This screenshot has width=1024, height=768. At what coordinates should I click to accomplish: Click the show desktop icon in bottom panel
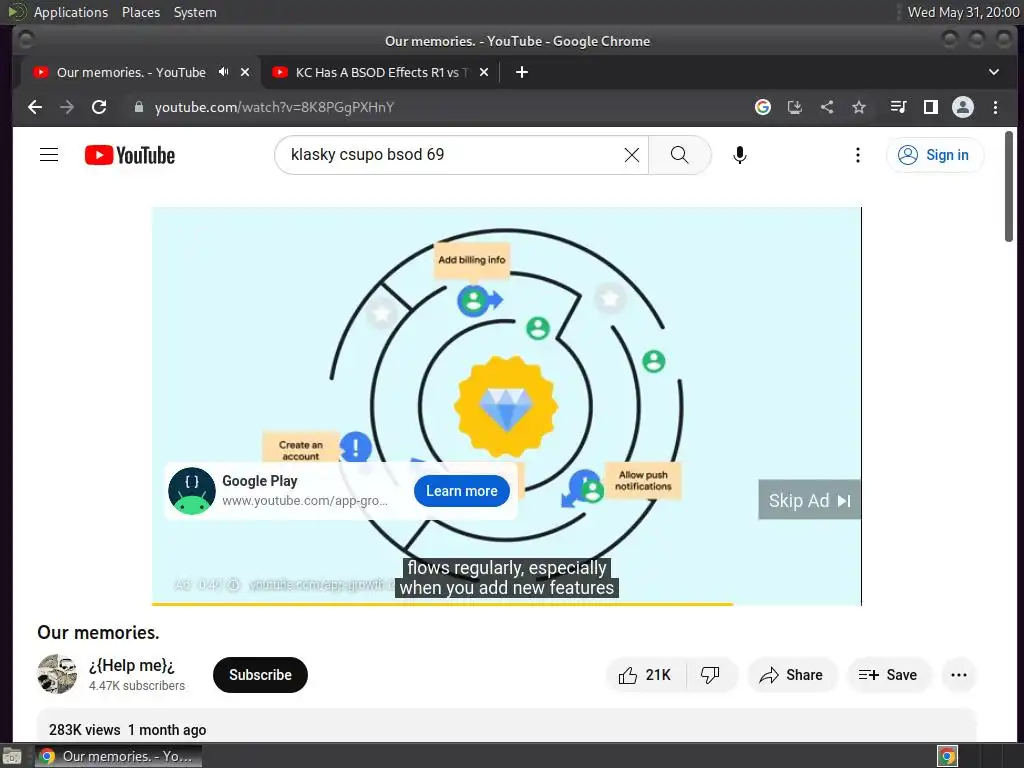12,756
